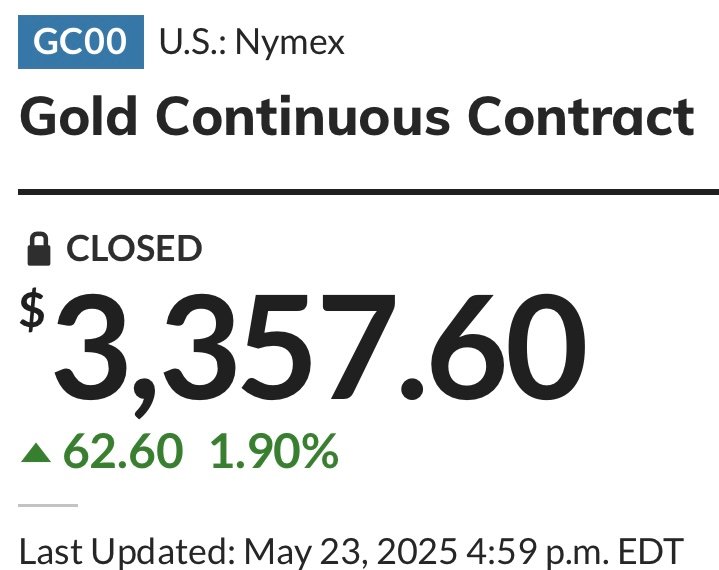Image resolution: width=719 pixels, height=570 pixels.
Task: Click the green up triangle indicator
Action: pos(36,453)
